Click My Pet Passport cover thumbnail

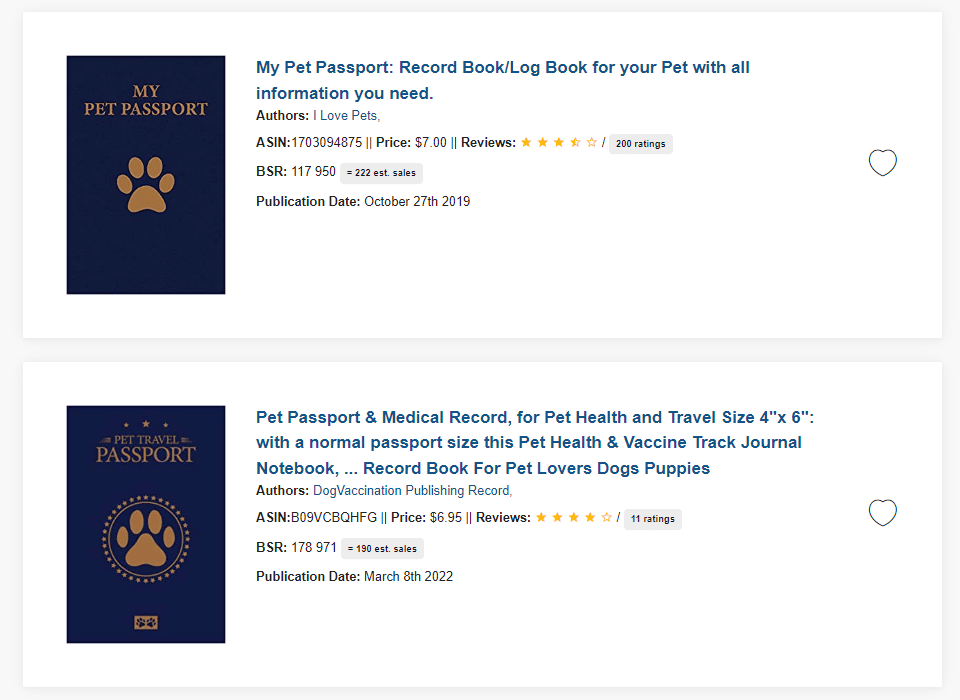coord(146,175)
